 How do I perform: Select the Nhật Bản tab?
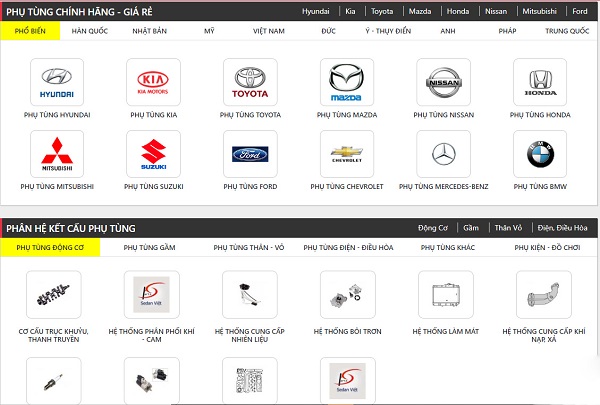click(x=149, y=31)
